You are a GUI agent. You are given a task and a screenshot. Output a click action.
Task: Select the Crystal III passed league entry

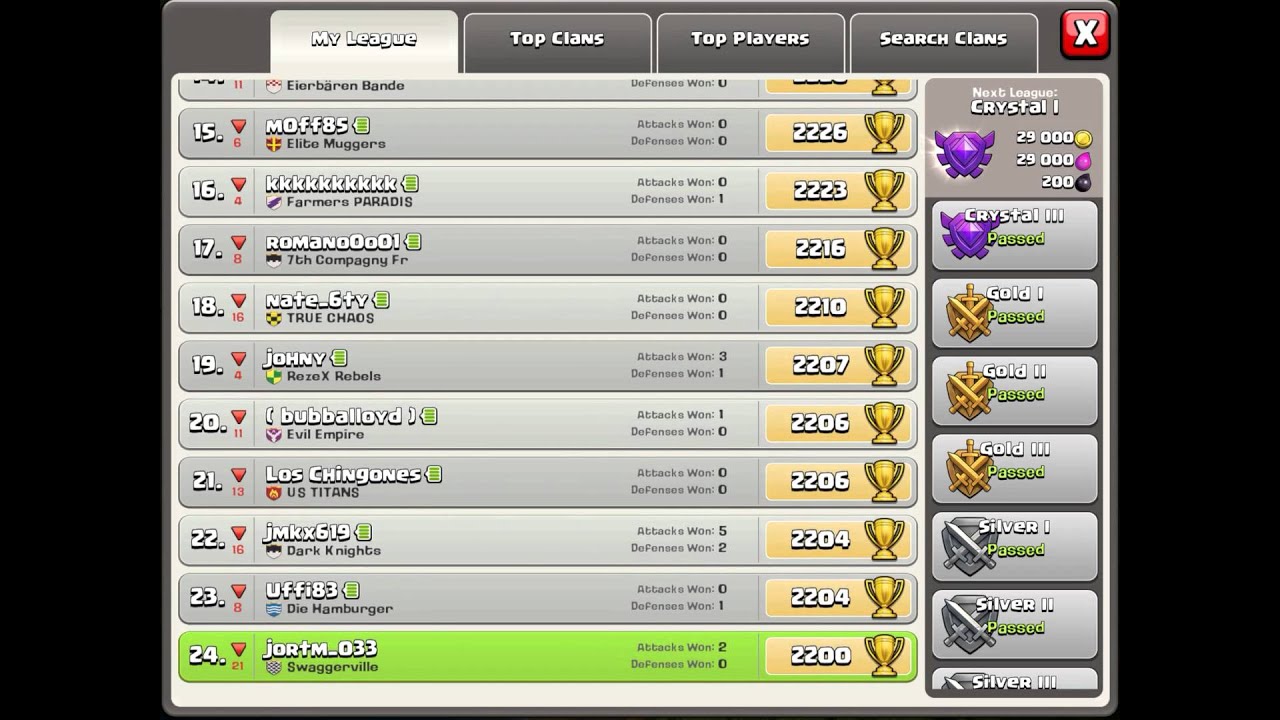[1015, 236]
